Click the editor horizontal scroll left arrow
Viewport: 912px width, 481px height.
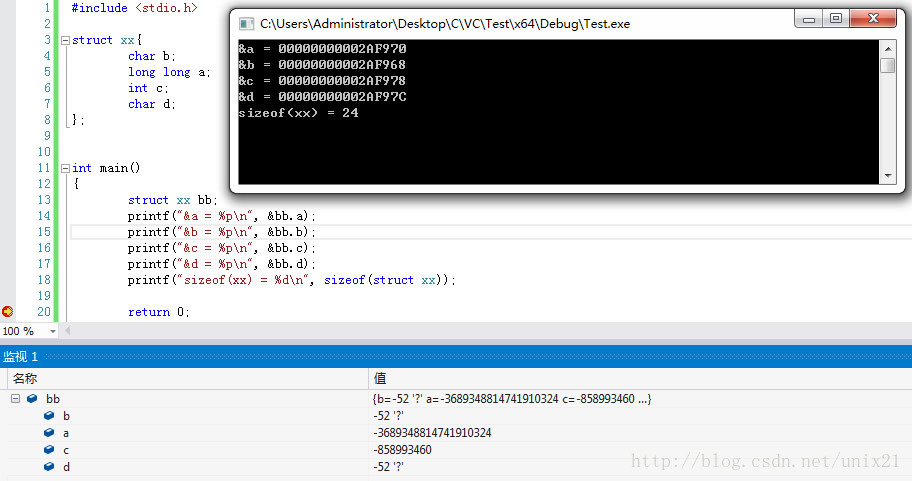67,331
